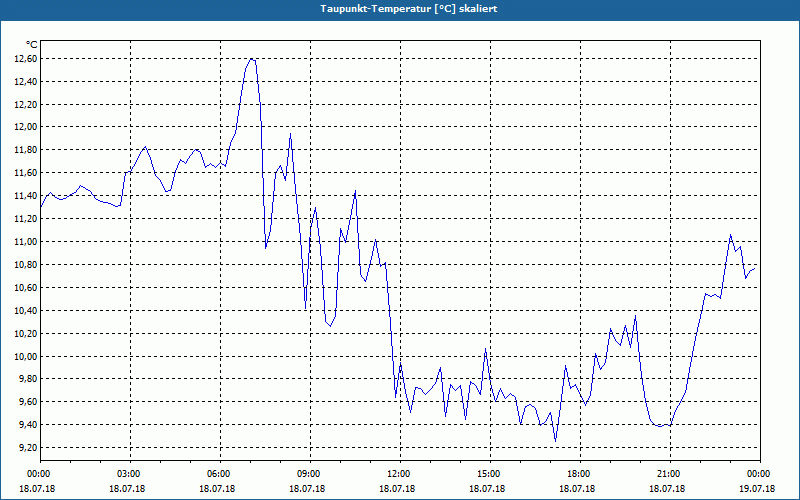Viewport: 800px width, 500px height.
Task: Select the "18.07.18" date under 06:00
Action: tap(217, 489)
